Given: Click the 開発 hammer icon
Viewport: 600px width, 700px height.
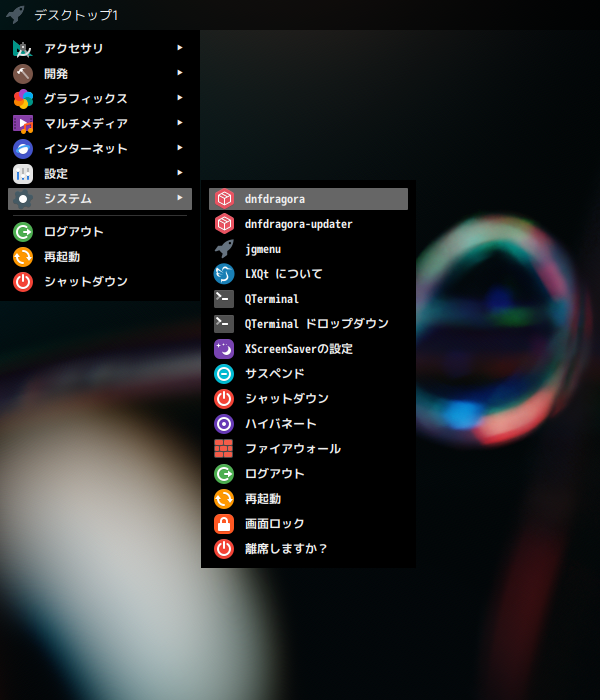Looking at the screenshot, I should (x=23, y=74).
